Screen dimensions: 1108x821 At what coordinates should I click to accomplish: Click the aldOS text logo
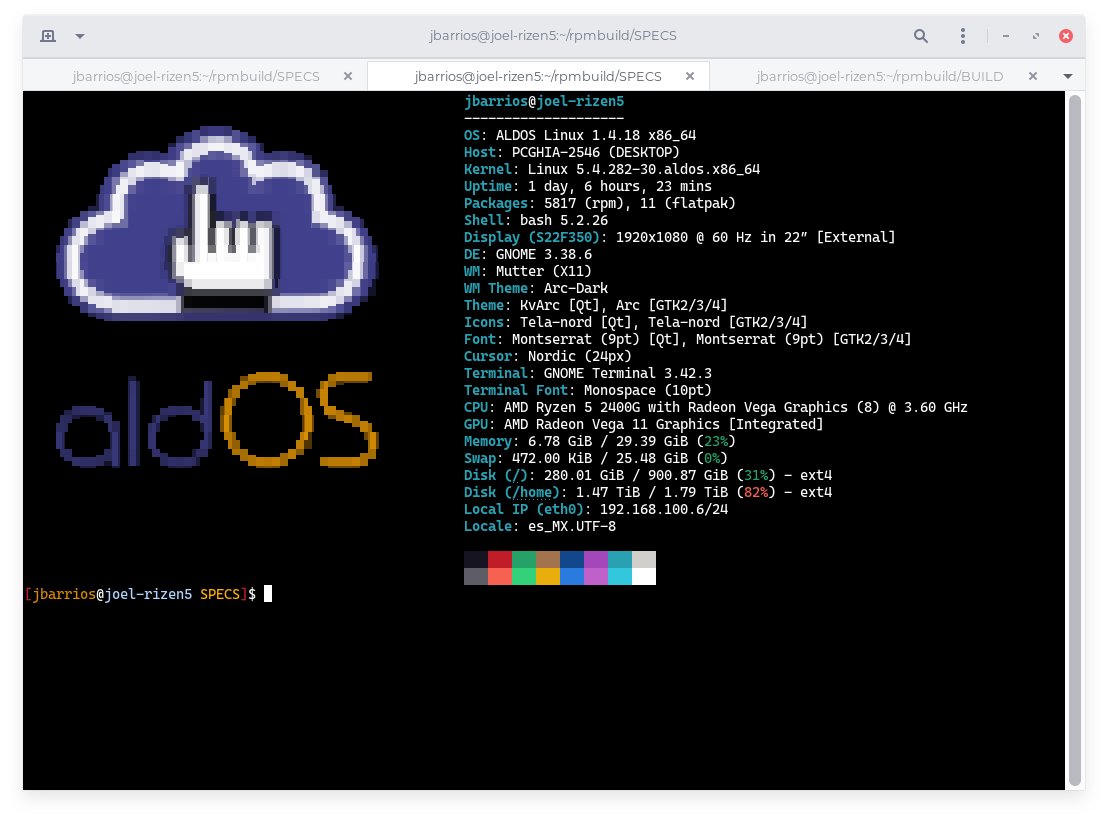coord(217,420)
